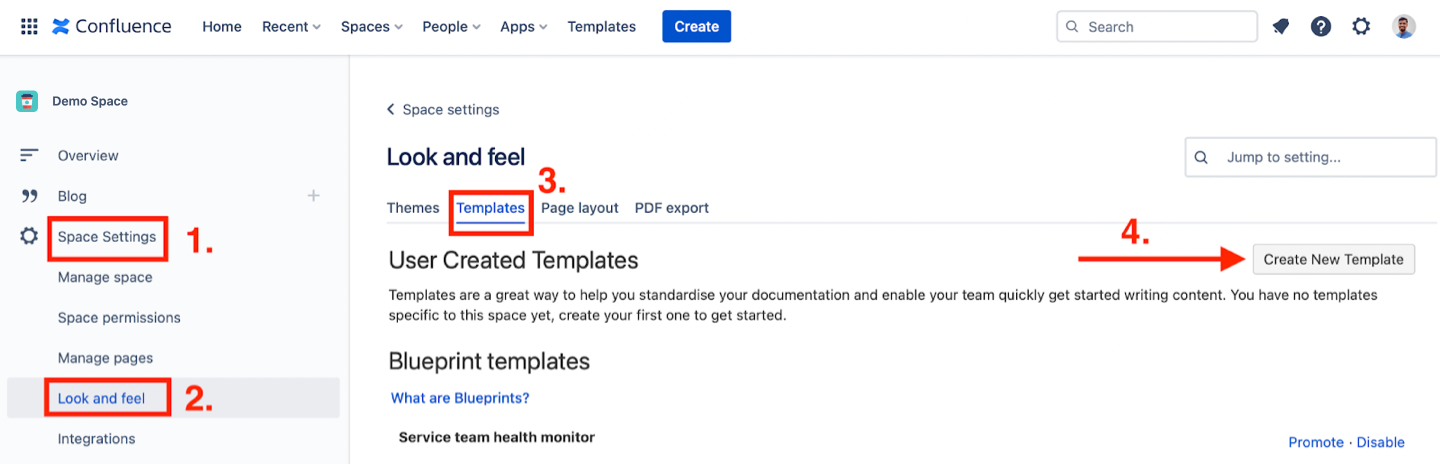Select the PDF export tab
Viewport: 1440px width, 464px height.
pyautogui.click(x=672, y=208)
